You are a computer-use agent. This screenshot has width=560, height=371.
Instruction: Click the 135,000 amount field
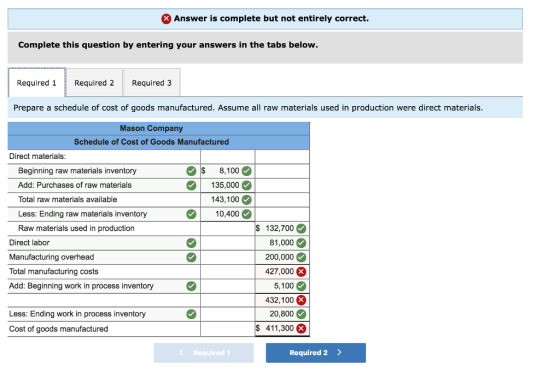(x=228, y=185)
